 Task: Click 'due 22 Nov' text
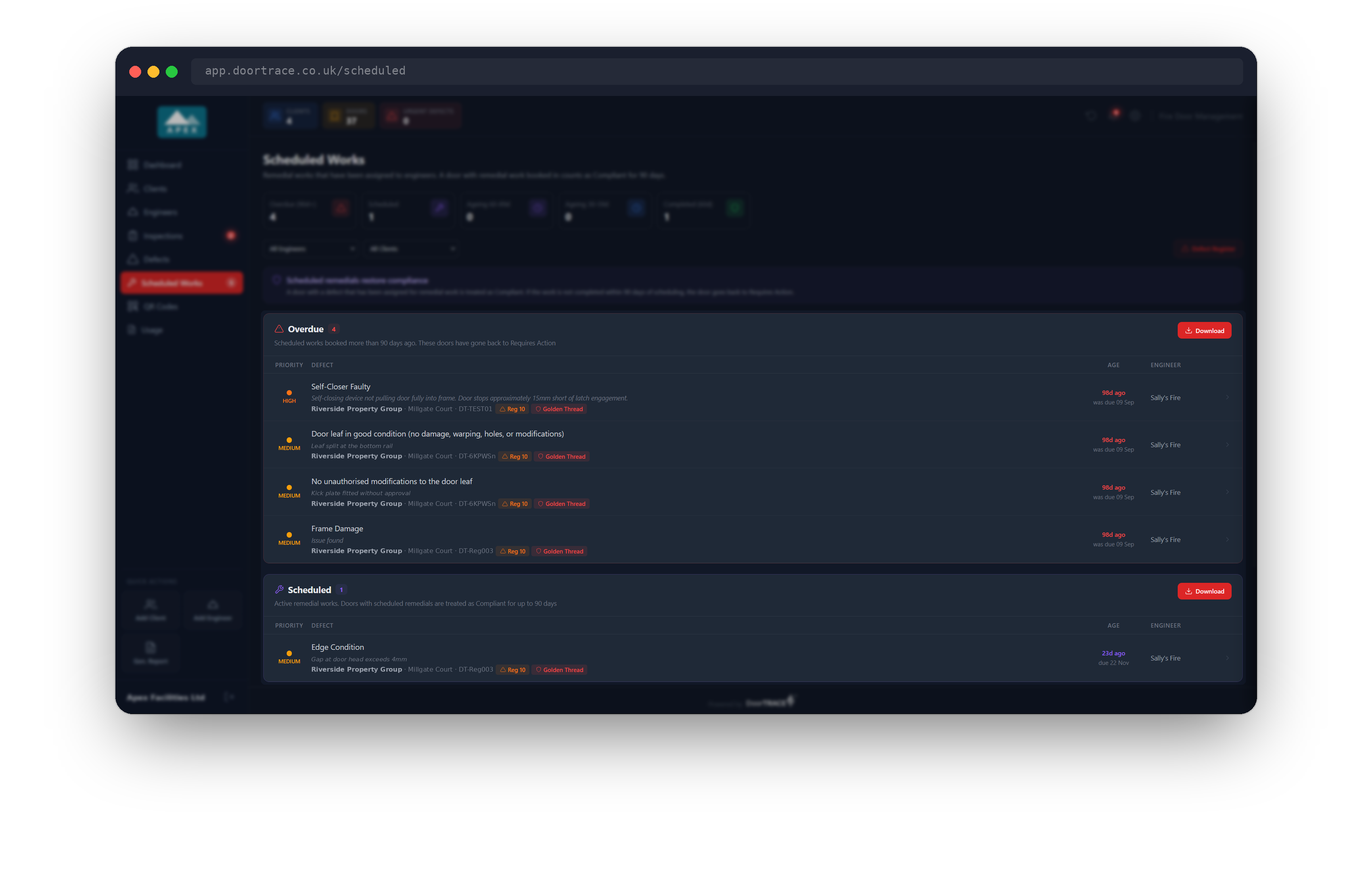point(1113,663)
